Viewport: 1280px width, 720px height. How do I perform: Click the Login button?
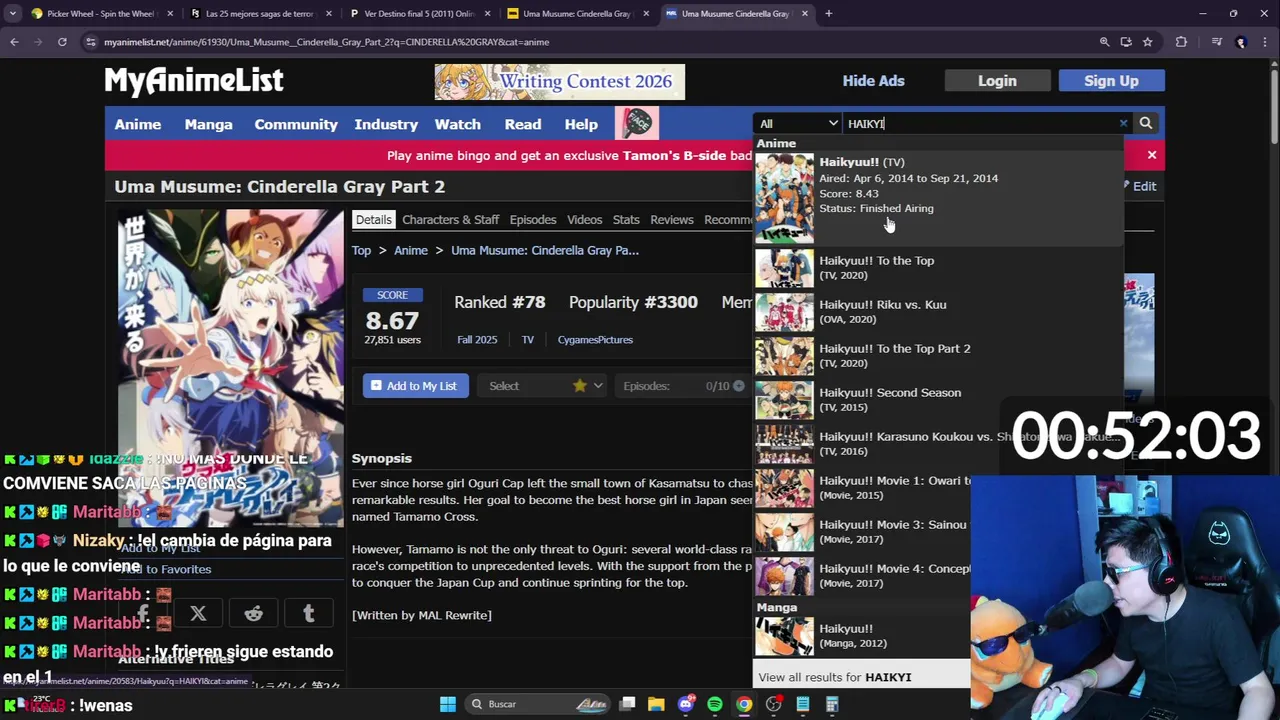click(x=997, y=81)
